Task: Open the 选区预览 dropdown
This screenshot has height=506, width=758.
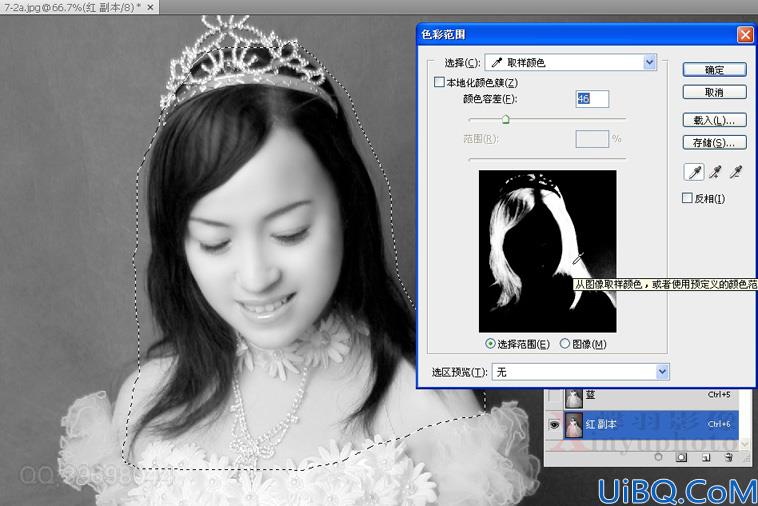Action: pos(581,372)
